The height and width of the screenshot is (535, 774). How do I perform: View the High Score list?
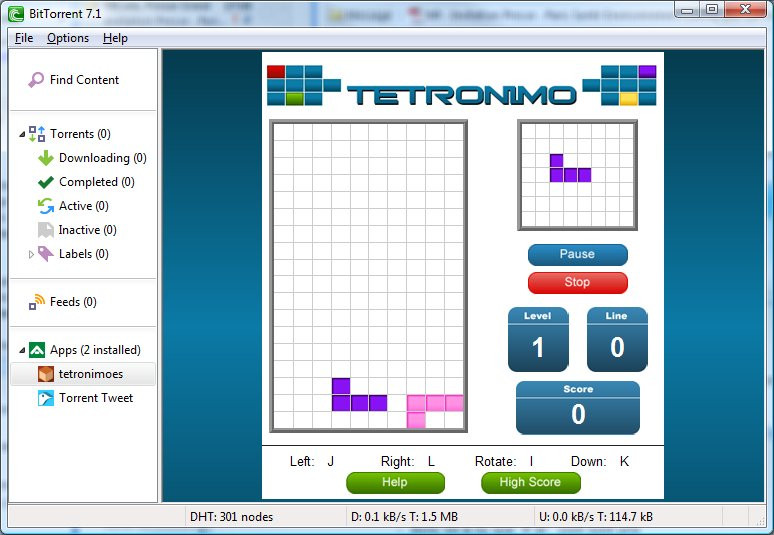(x=531, y=482)
